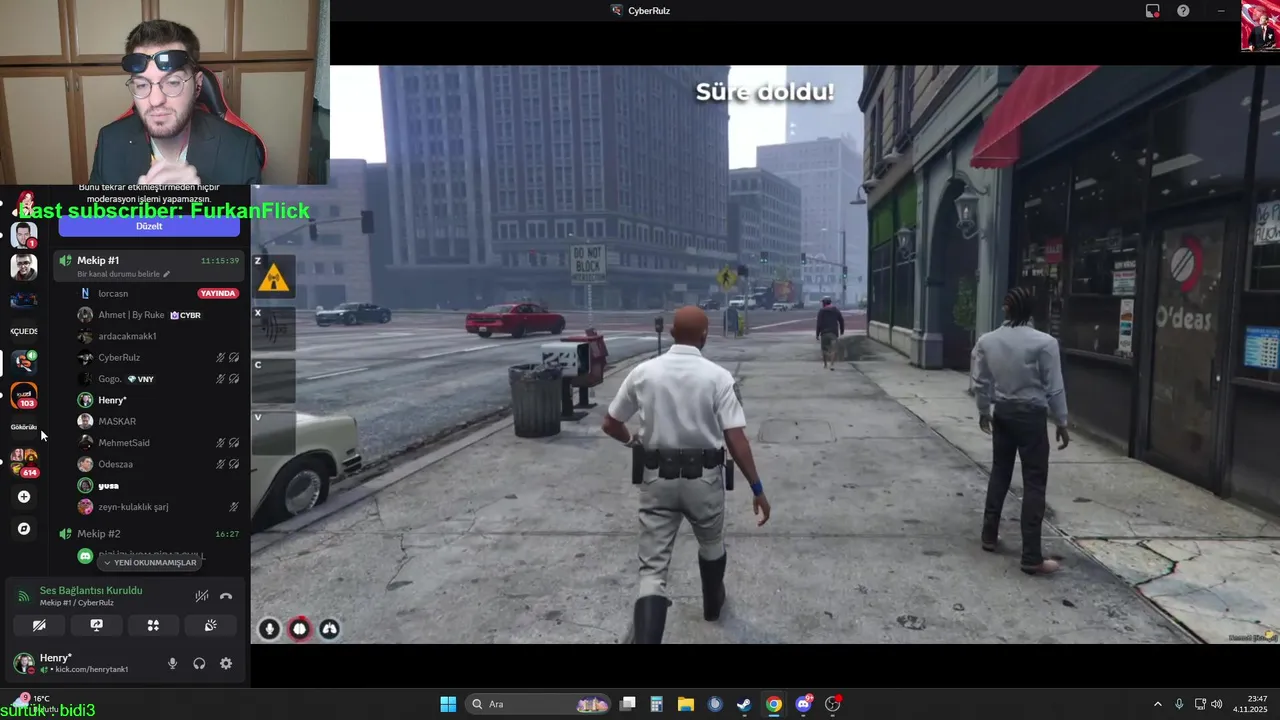Add a server with plus icon
Viewport: 1280px width, 720px height.
pyautogui.click(x=24, y=497)
